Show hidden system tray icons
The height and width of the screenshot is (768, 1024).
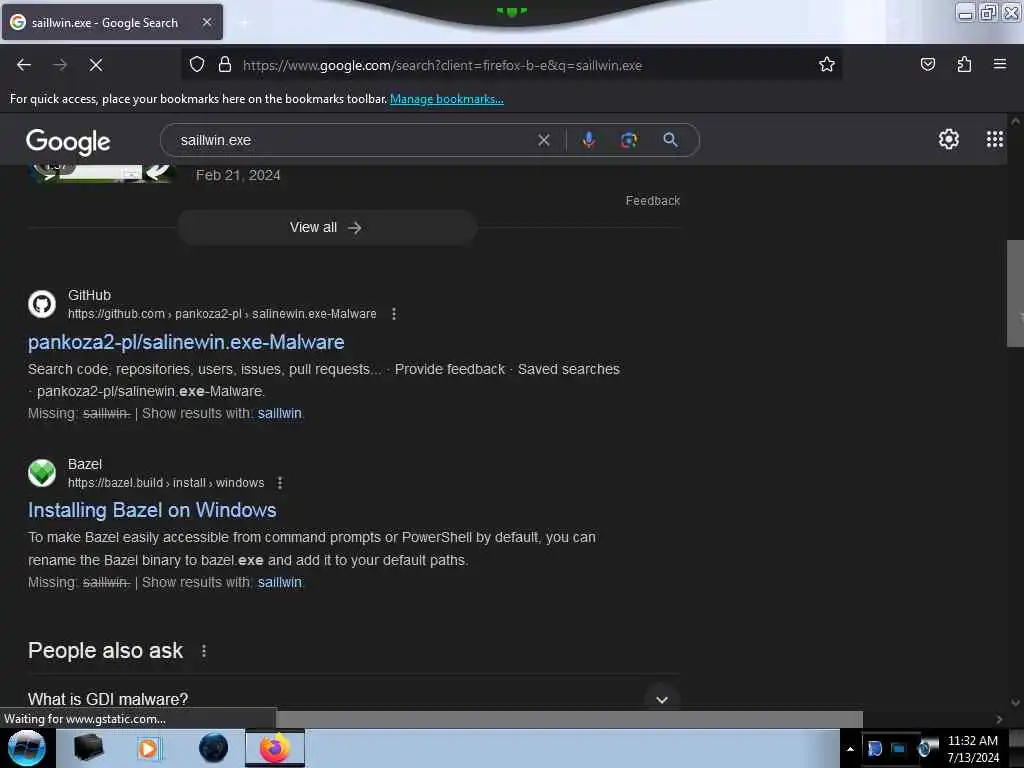click(850, 749)
